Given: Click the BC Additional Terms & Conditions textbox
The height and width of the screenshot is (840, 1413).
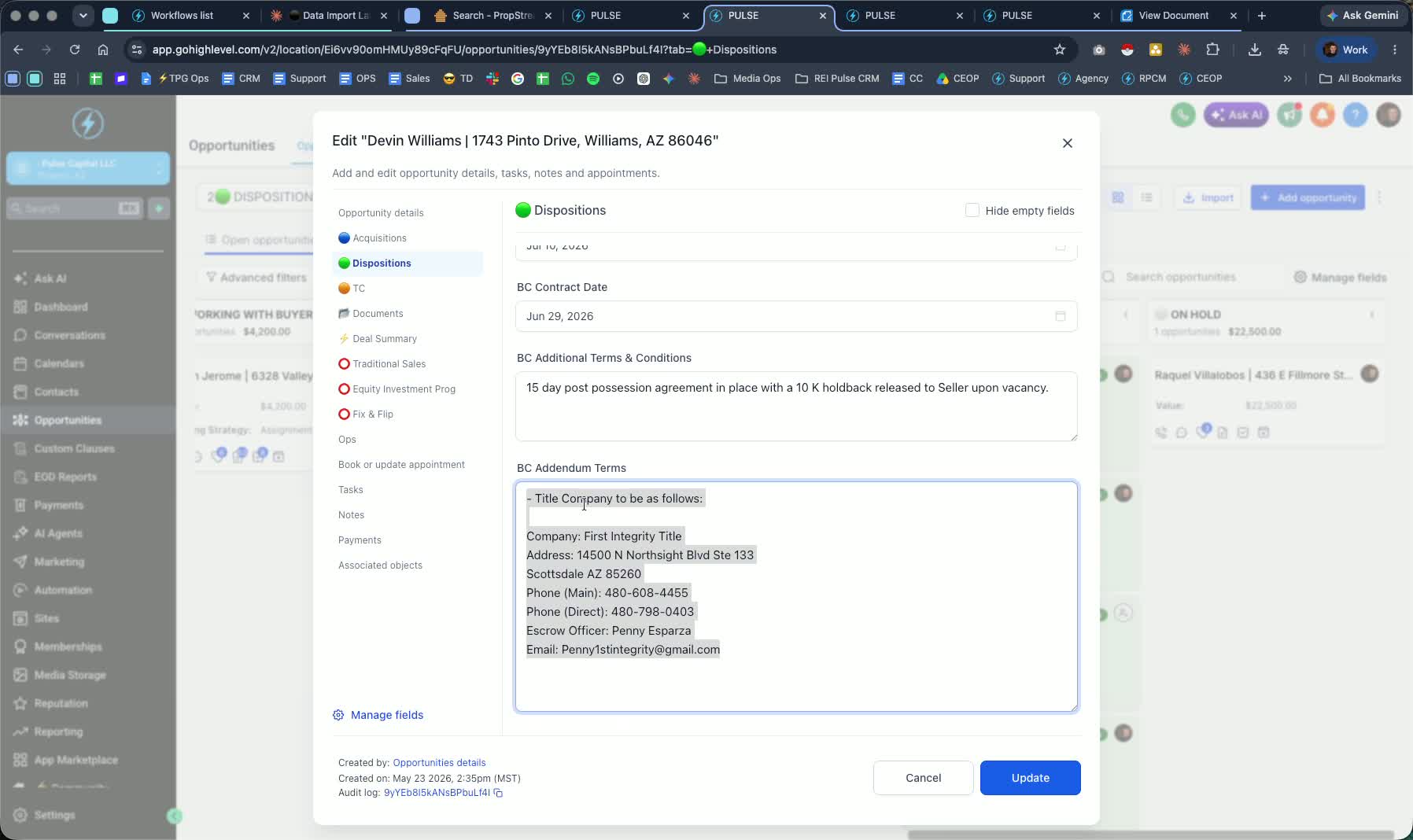Looking at the screenshot, I should click(x=795, y=406).
